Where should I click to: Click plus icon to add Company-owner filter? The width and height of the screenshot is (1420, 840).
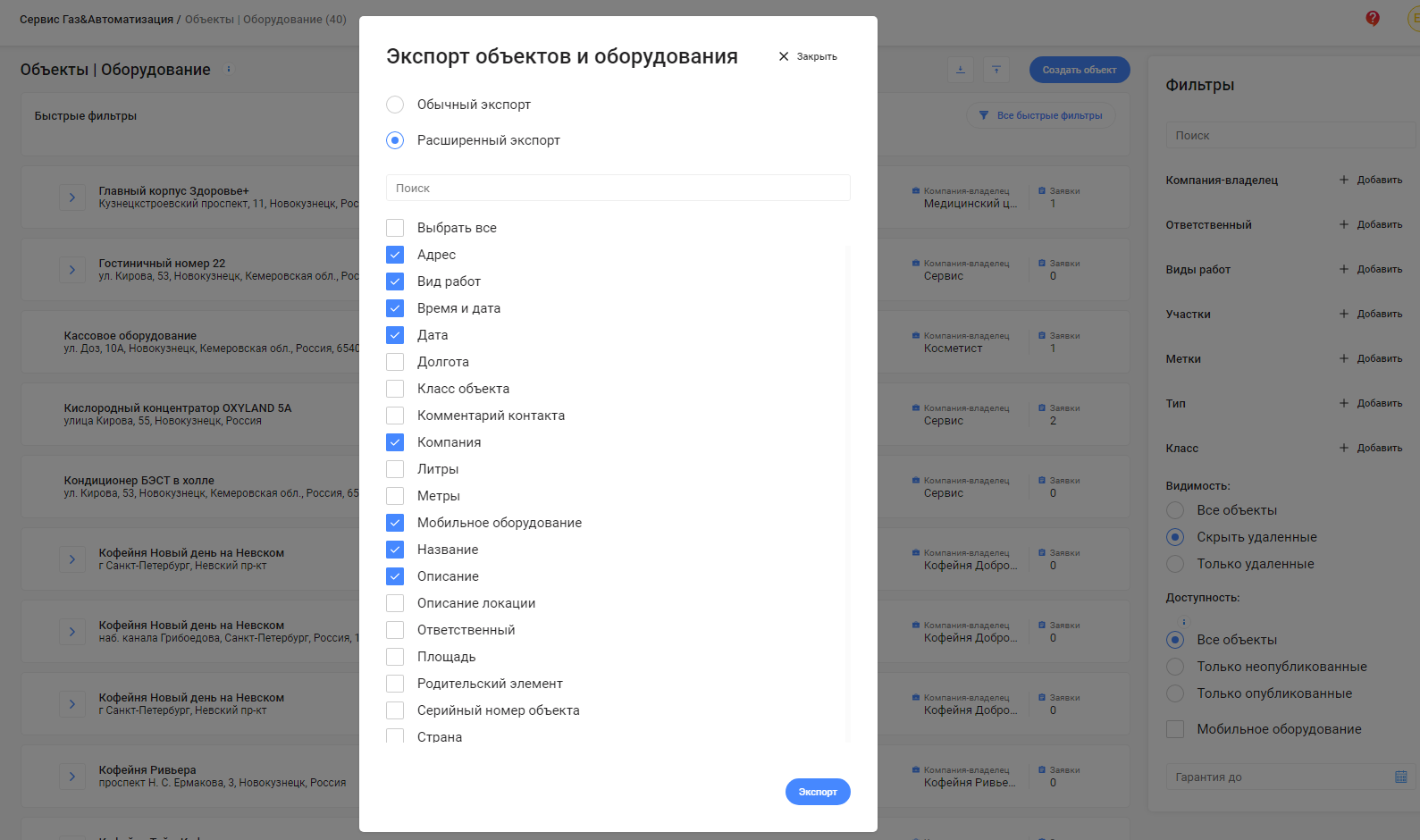point(1343,180)
